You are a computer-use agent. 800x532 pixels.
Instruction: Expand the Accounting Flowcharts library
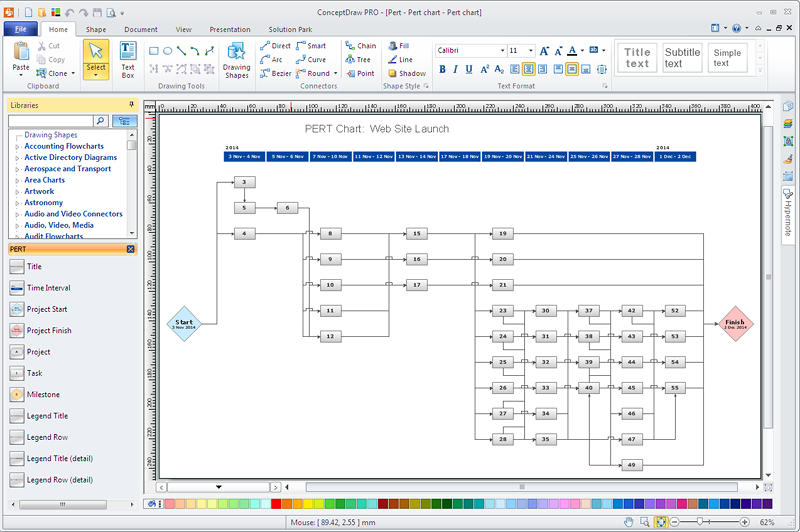[17, 146]
